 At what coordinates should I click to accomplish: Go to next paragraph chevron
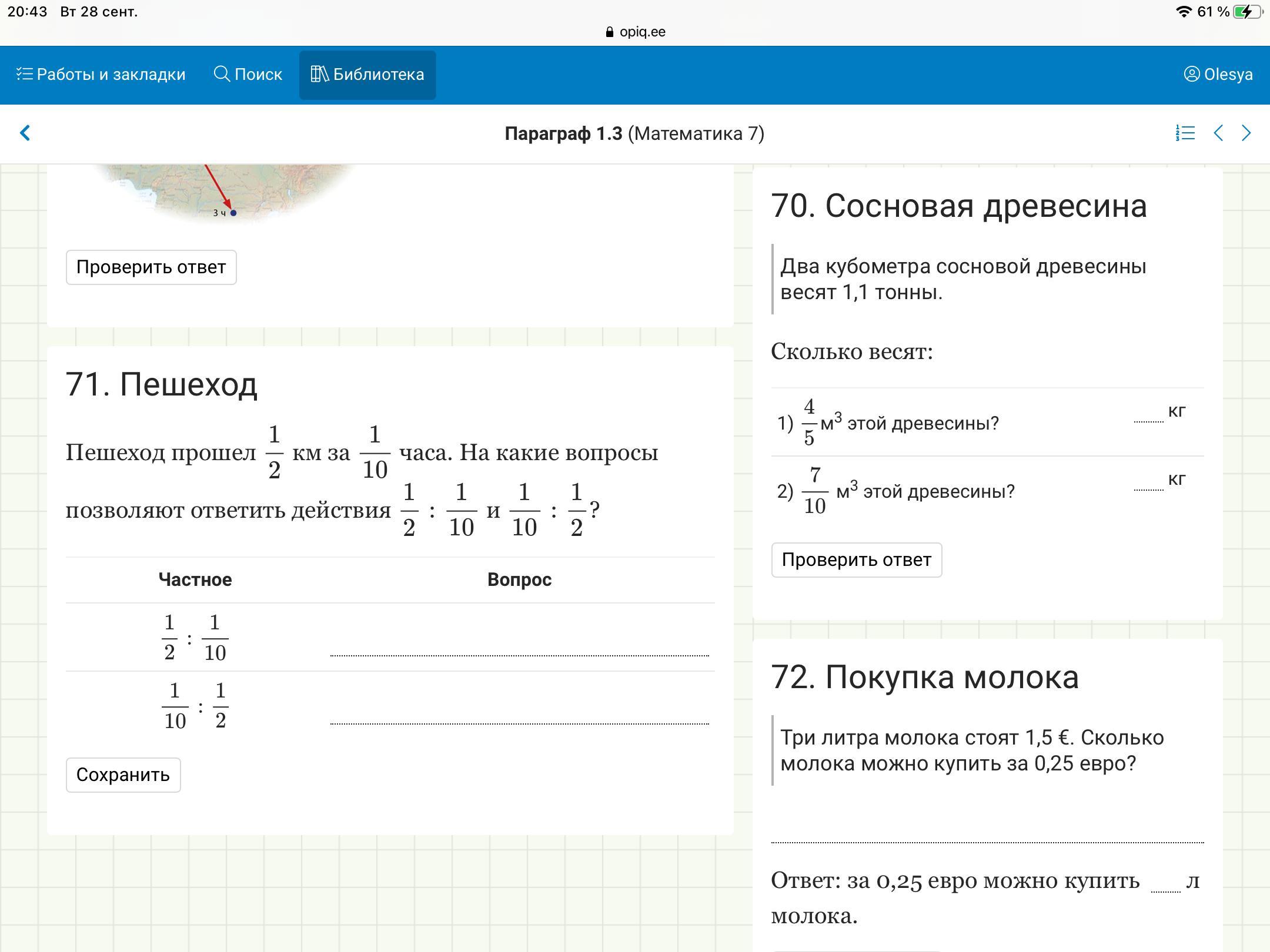[1246, 133]
